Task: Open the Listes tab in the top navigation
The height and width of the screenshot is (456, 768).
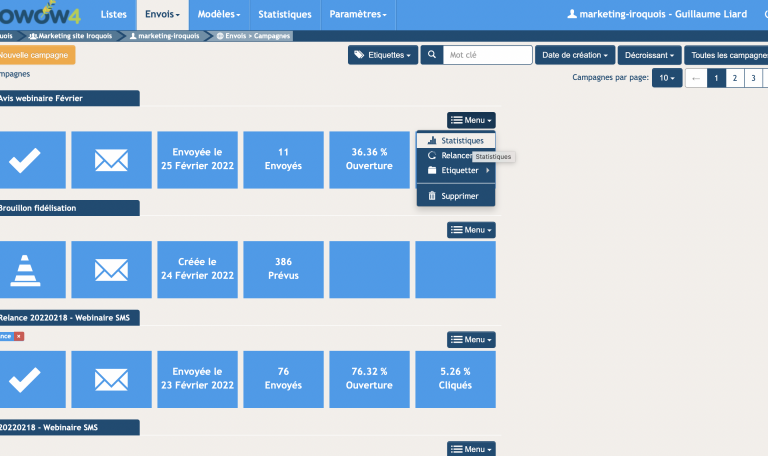Action: 114,15
